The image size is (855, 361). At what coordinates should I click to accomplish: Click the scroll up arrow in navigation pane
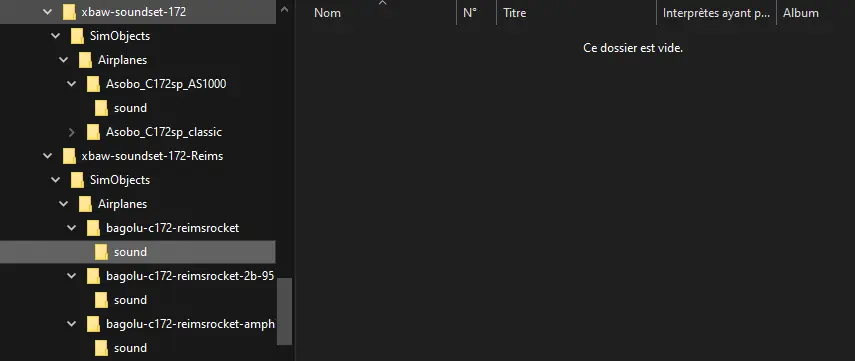284,9
